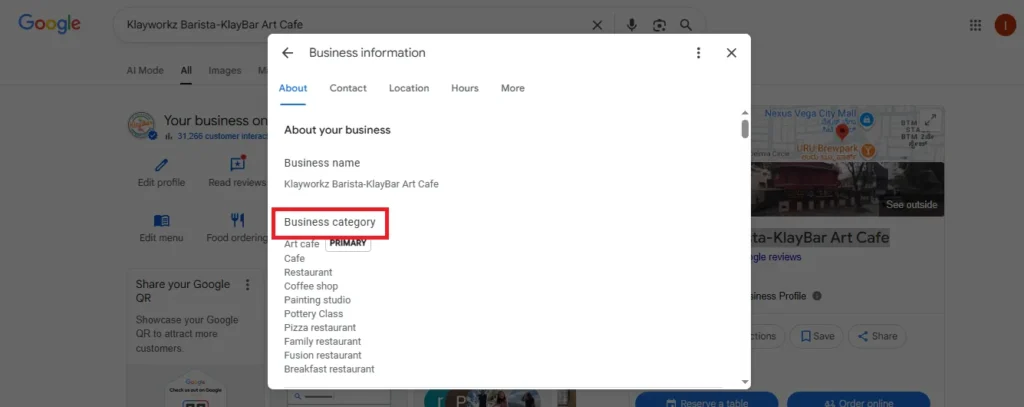Open the More tab in the dialog

(x=513, y=88)
